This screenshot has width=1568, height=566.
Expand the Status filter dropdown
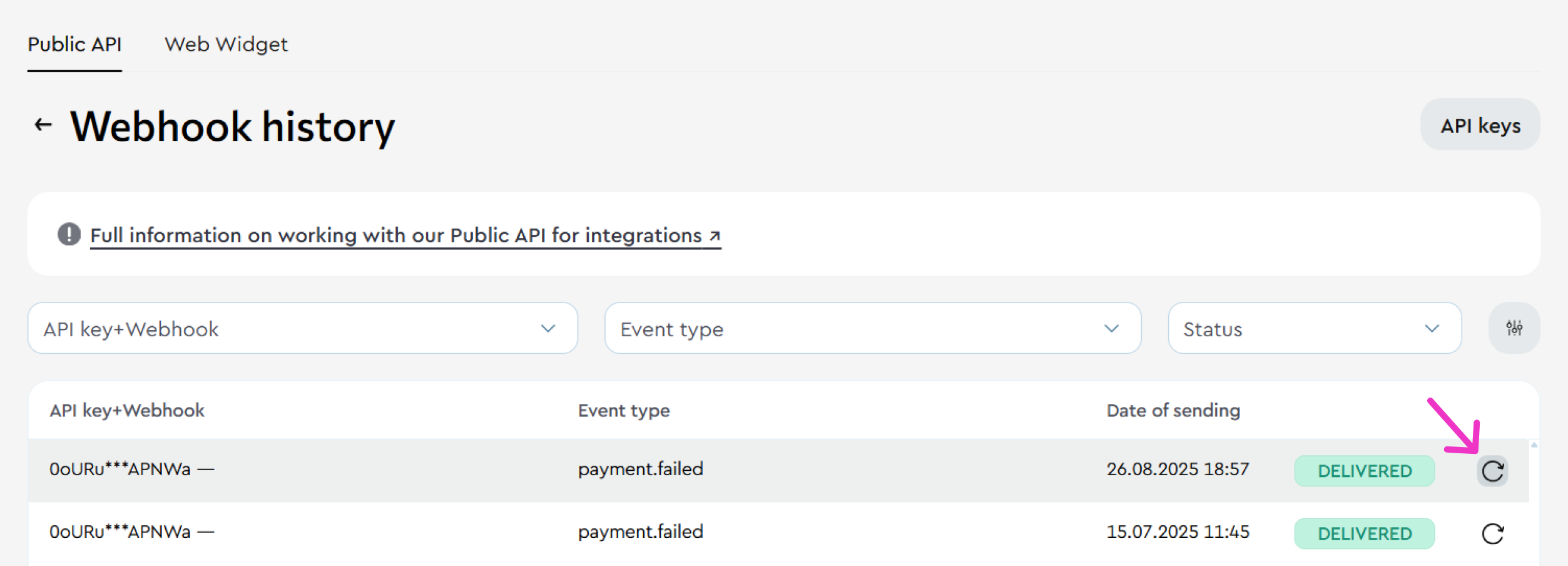[1315, 328]
